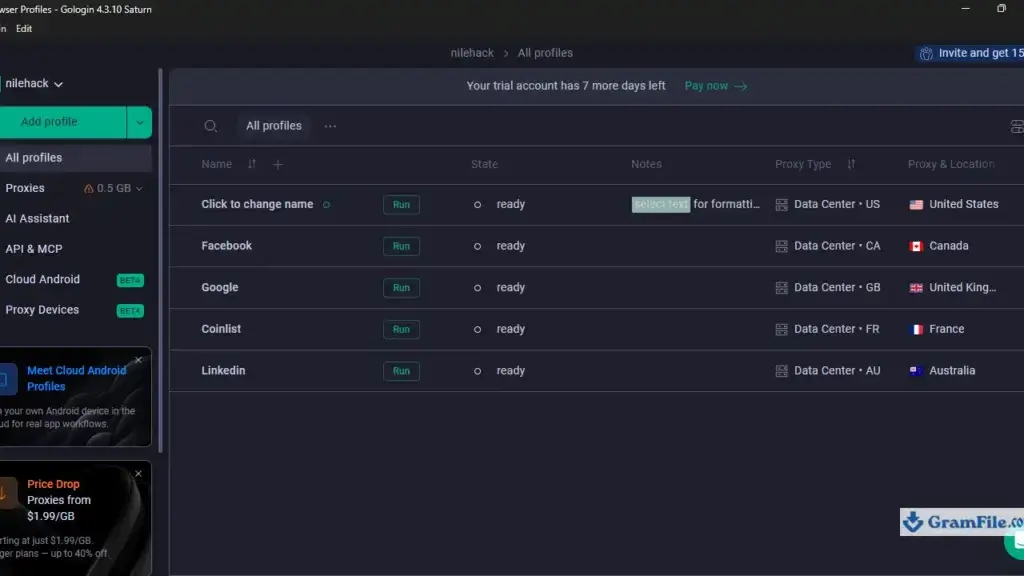The image size is (1024, 576).
Task: Click the Linkedin row state circle
Action: click(477, 371)
